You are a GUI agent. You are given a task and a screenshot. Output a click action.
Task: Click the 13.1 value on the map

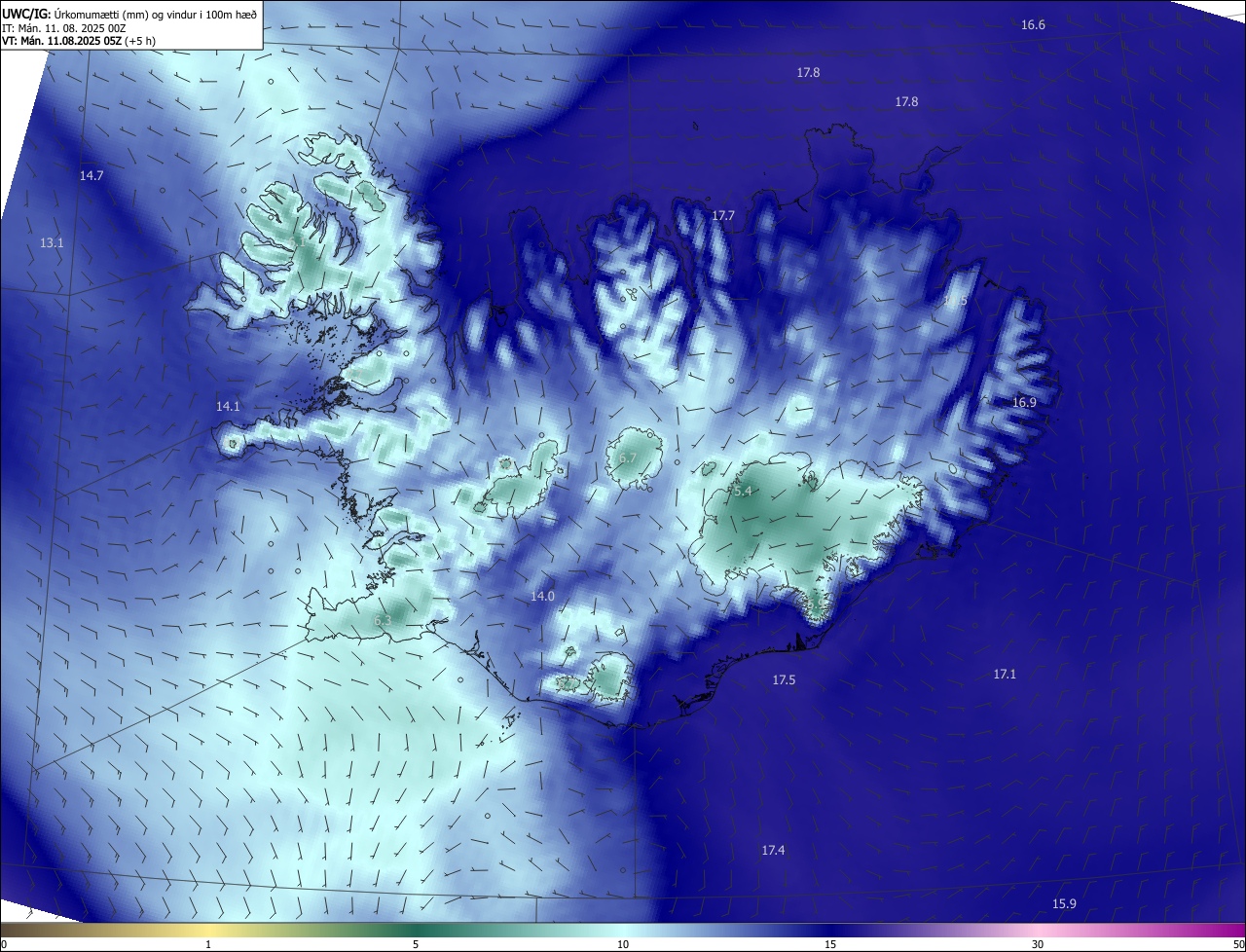(52, 243)
